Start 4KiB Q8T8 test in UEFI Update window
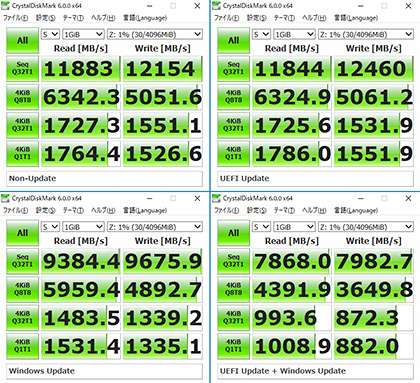The width and height of the screenshot is (420, 383). coord(233,97)
